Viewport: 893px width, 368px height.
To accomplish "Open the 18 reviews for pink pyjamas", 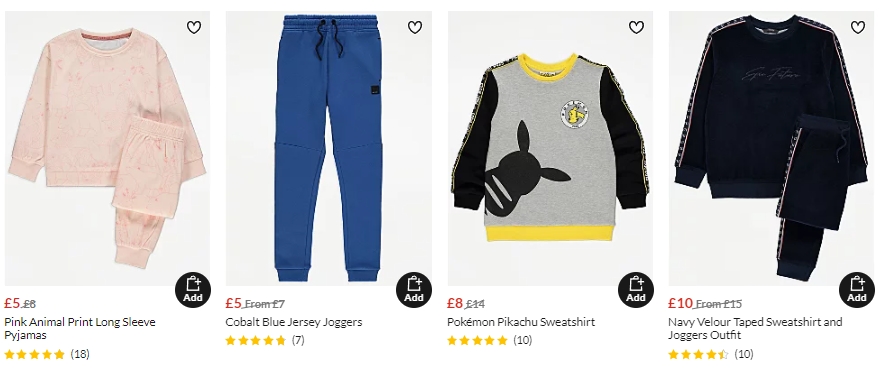I will [47, 354].
